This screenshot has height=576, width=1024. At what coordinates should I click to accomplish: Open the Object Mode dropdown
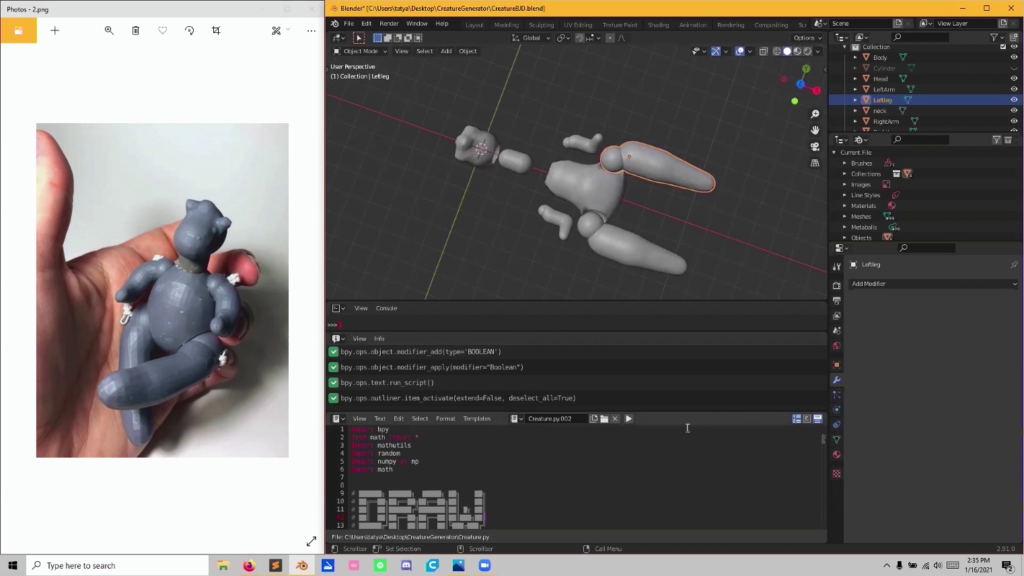360,51
